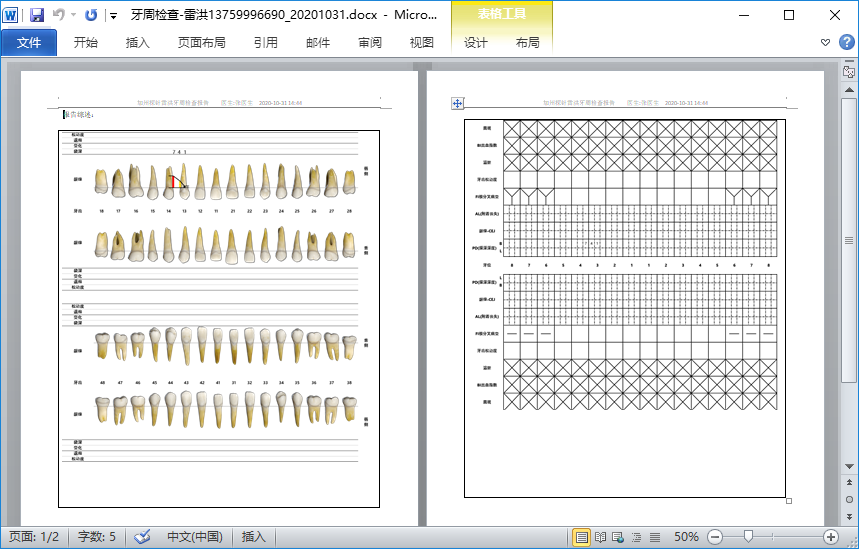Click the zoom slider handle
The width and height of the screenshot is (859, 549).
pyautogui.click(x=748, y=537)
